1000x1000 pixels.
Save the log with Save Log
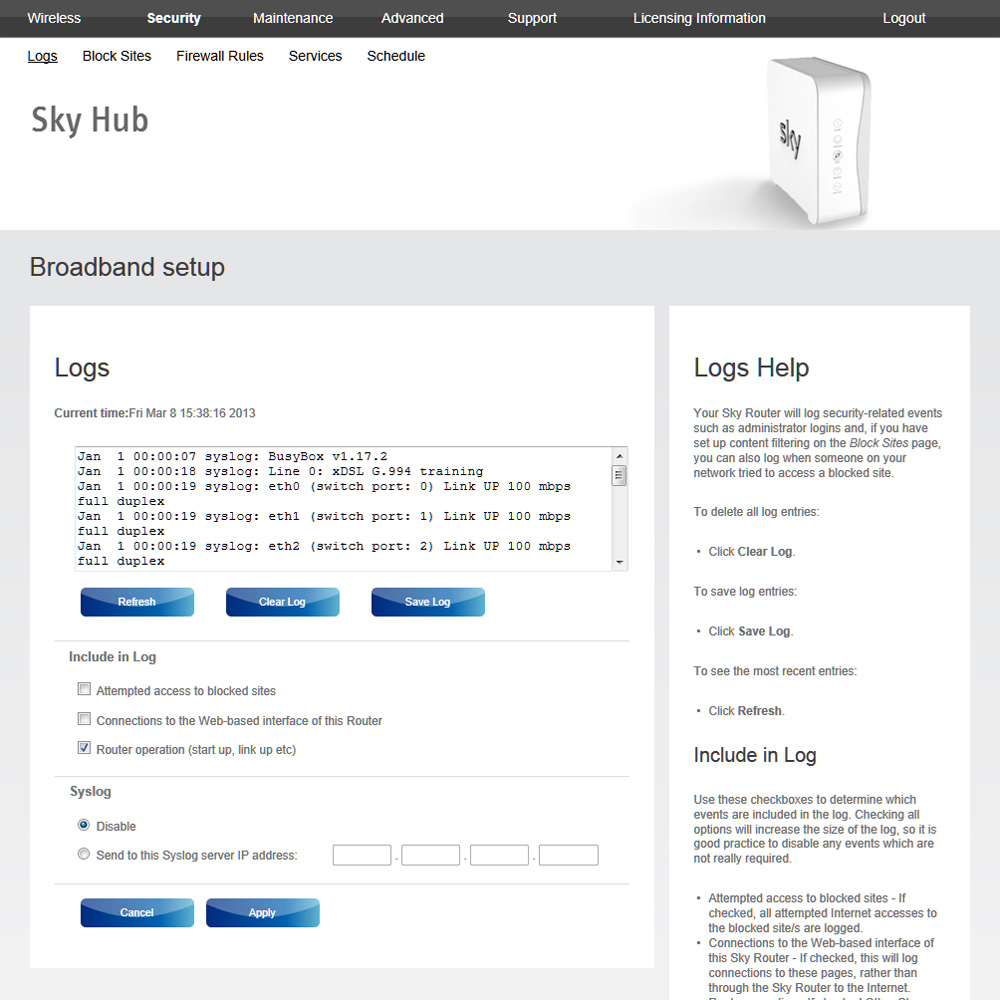coord(428,602)
